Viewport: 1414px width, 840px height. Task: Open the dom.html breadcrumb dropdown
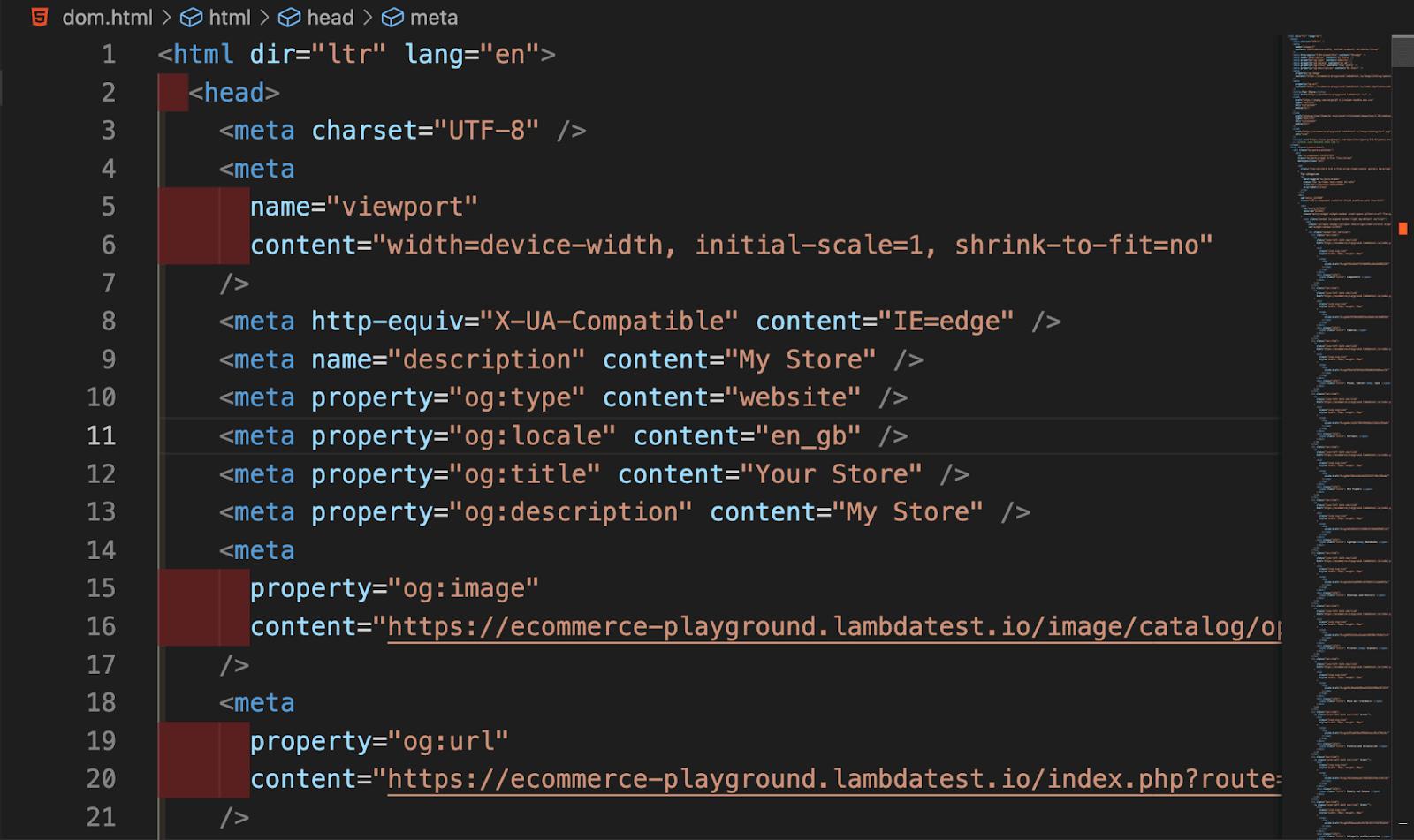[x=107, y=18]
